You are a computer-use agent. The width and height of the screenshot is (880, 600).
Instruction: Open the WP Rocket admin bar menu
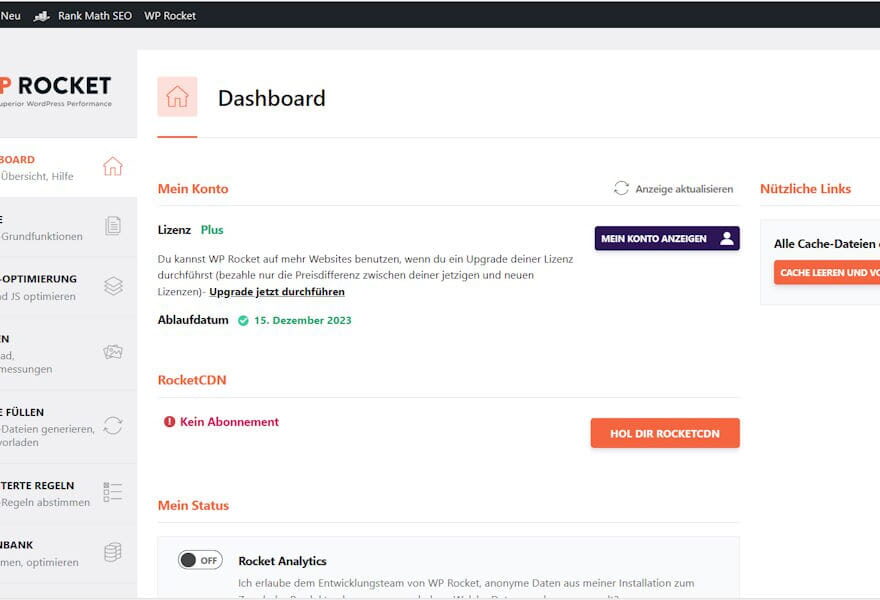[x=169, y=16]
